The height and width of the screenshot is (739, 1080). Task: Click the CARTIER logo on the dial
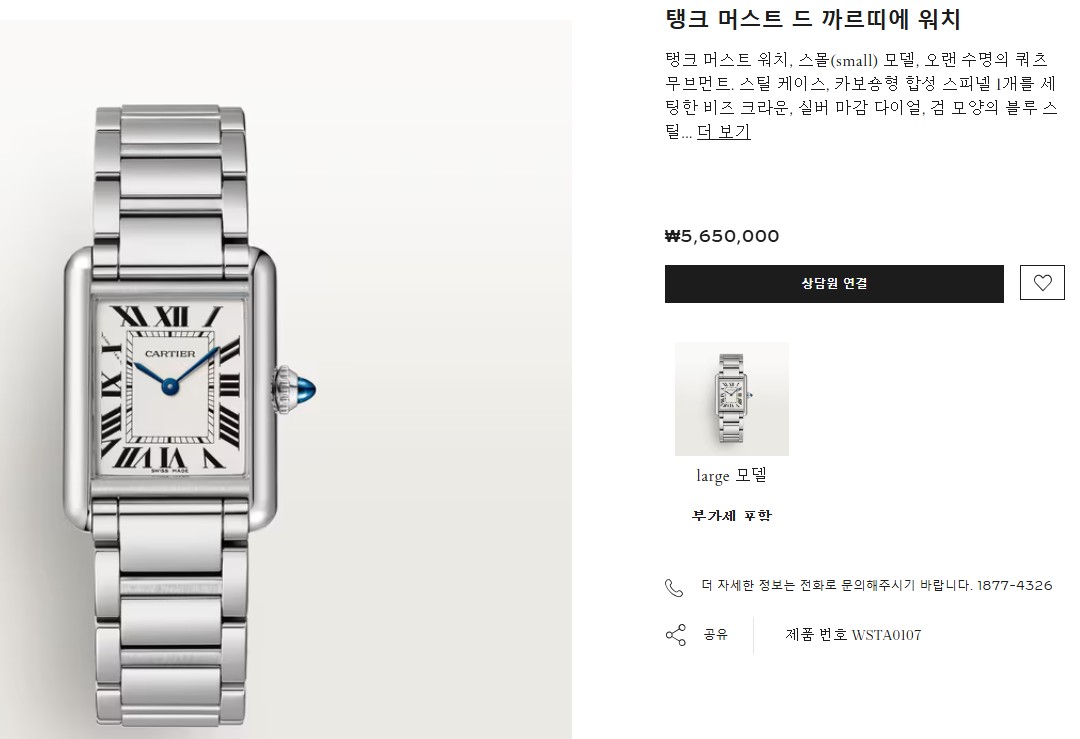pyautogui.click(x=169, y=354)
